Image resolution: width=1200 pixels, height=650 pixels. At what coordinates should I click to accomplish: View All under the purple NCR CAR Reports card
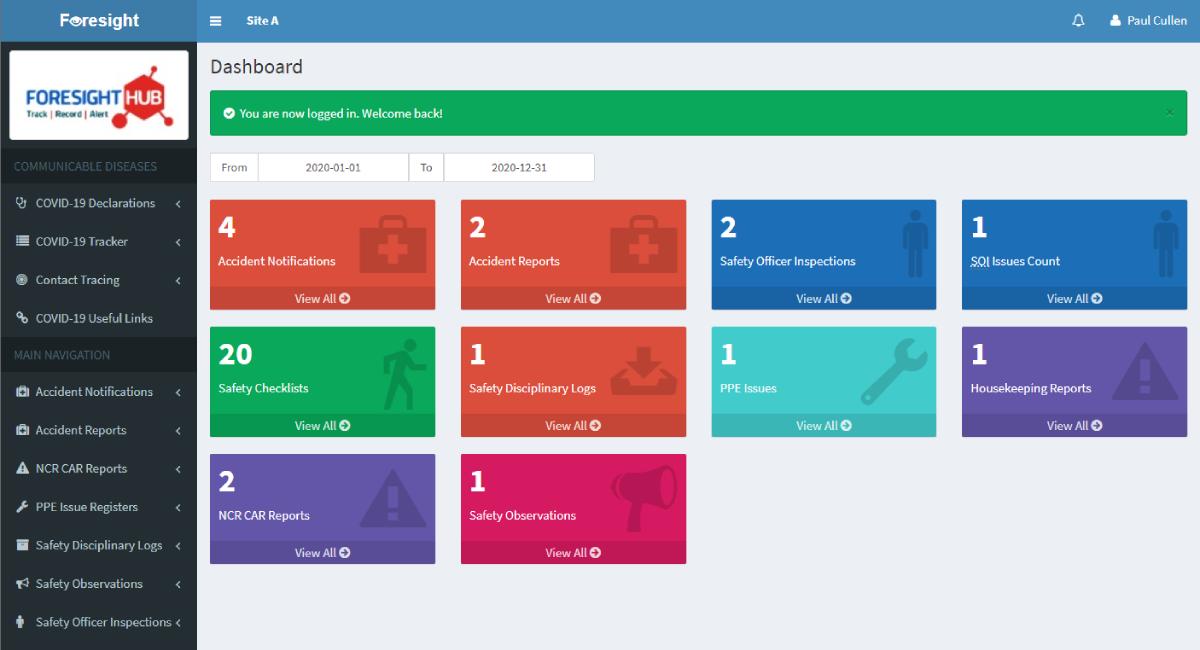[322, 552]
